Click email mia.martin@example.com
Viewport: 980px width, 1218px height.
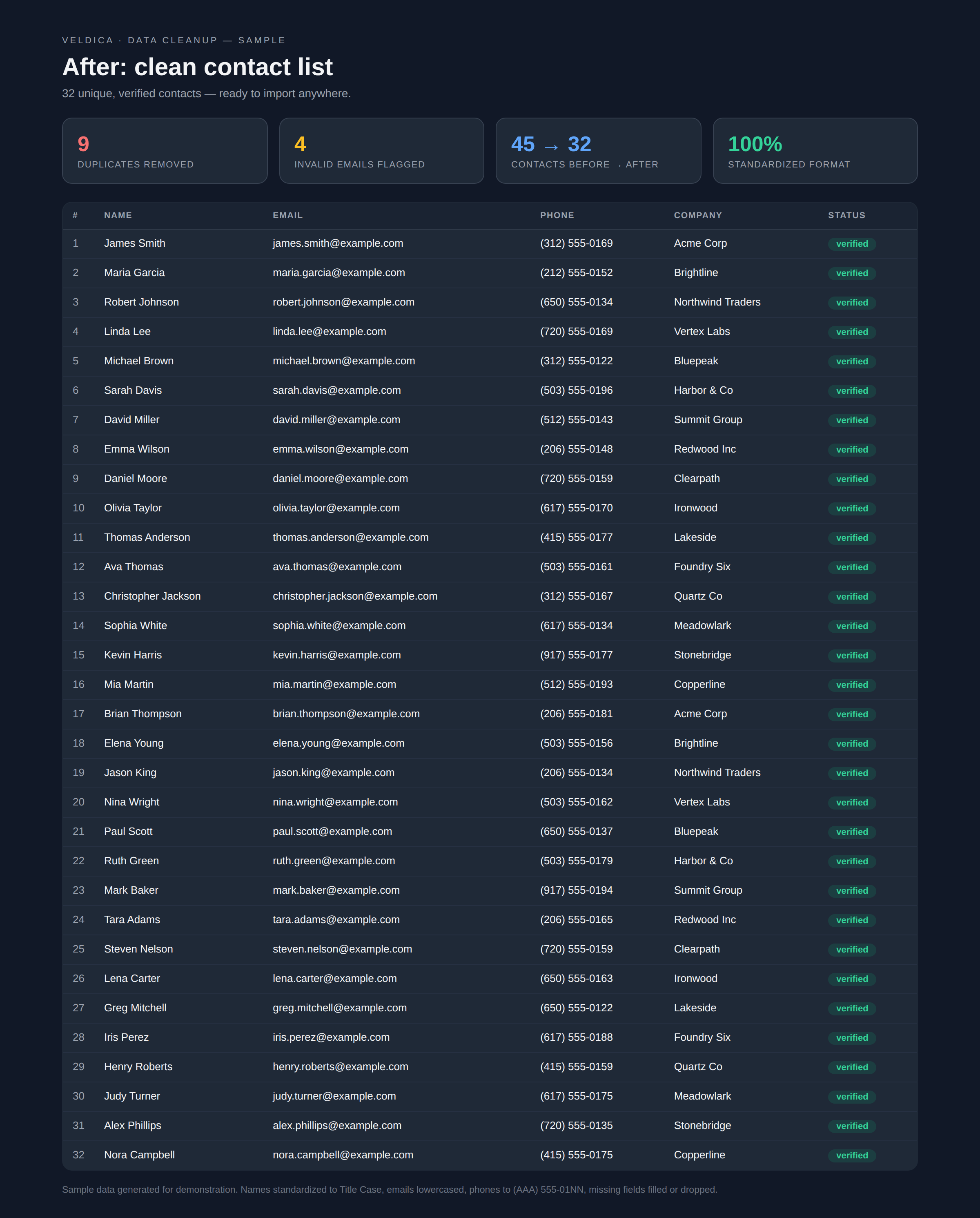(x=334, y=684)
